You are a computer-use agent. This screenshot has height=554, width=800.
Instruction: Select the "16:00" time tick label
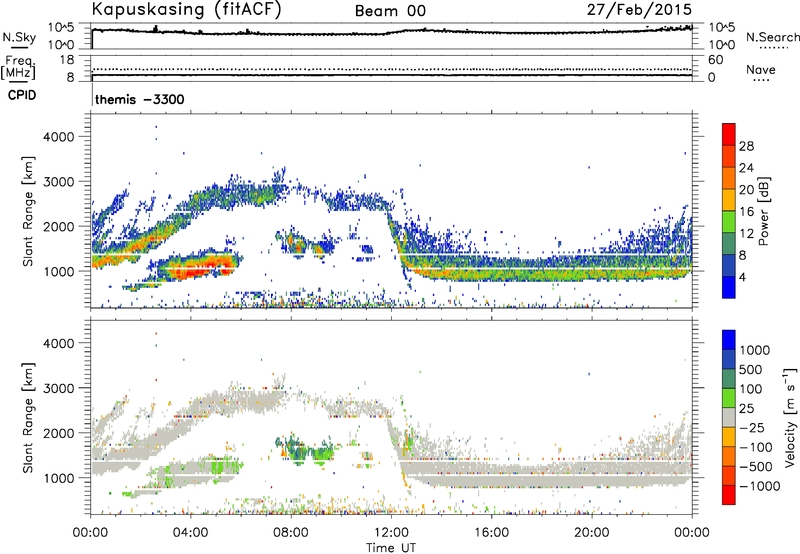491,533
